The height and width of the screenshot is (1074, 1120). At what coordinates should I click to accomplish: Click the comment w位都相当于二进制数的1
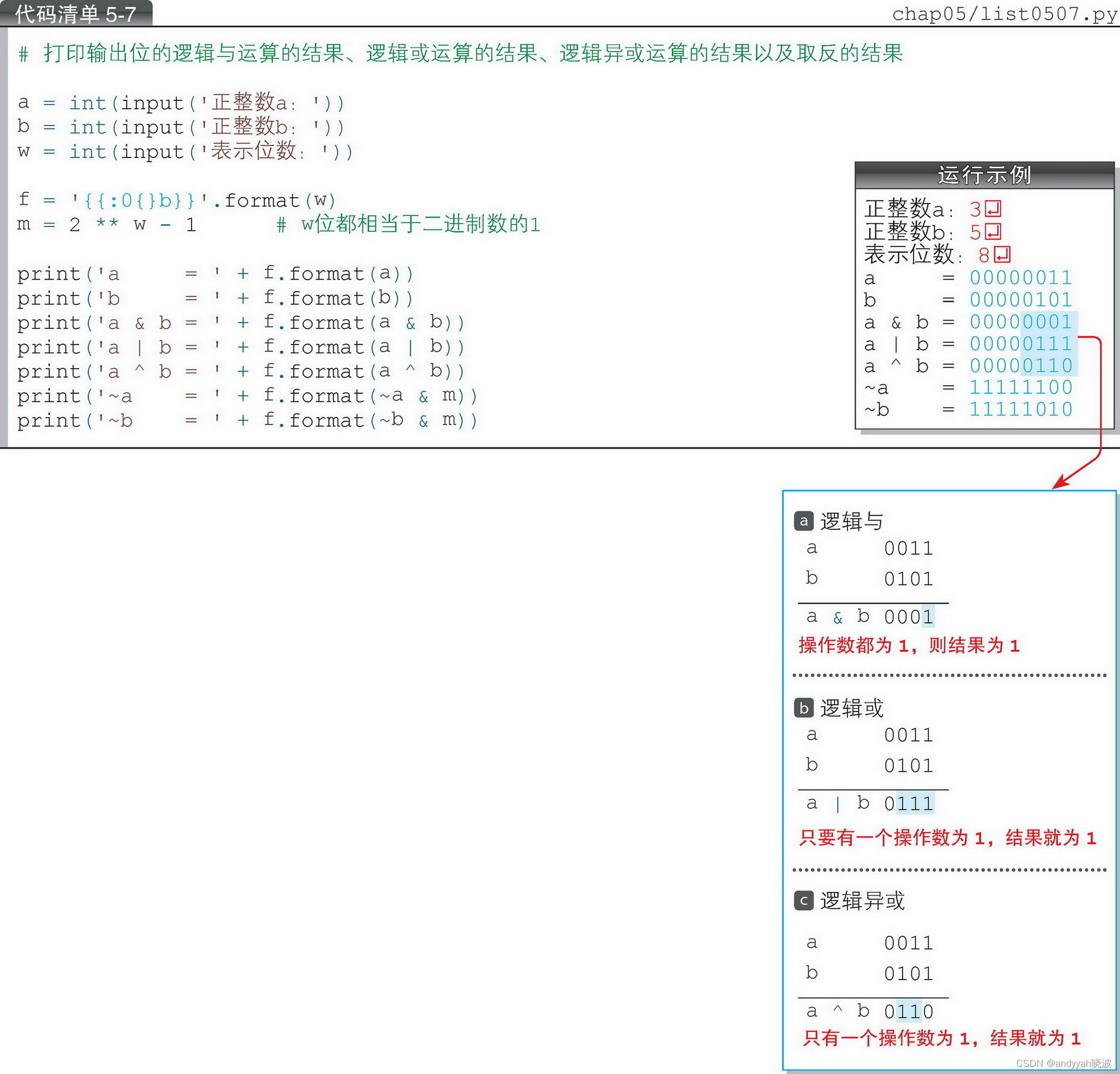(x=408, y=224)
